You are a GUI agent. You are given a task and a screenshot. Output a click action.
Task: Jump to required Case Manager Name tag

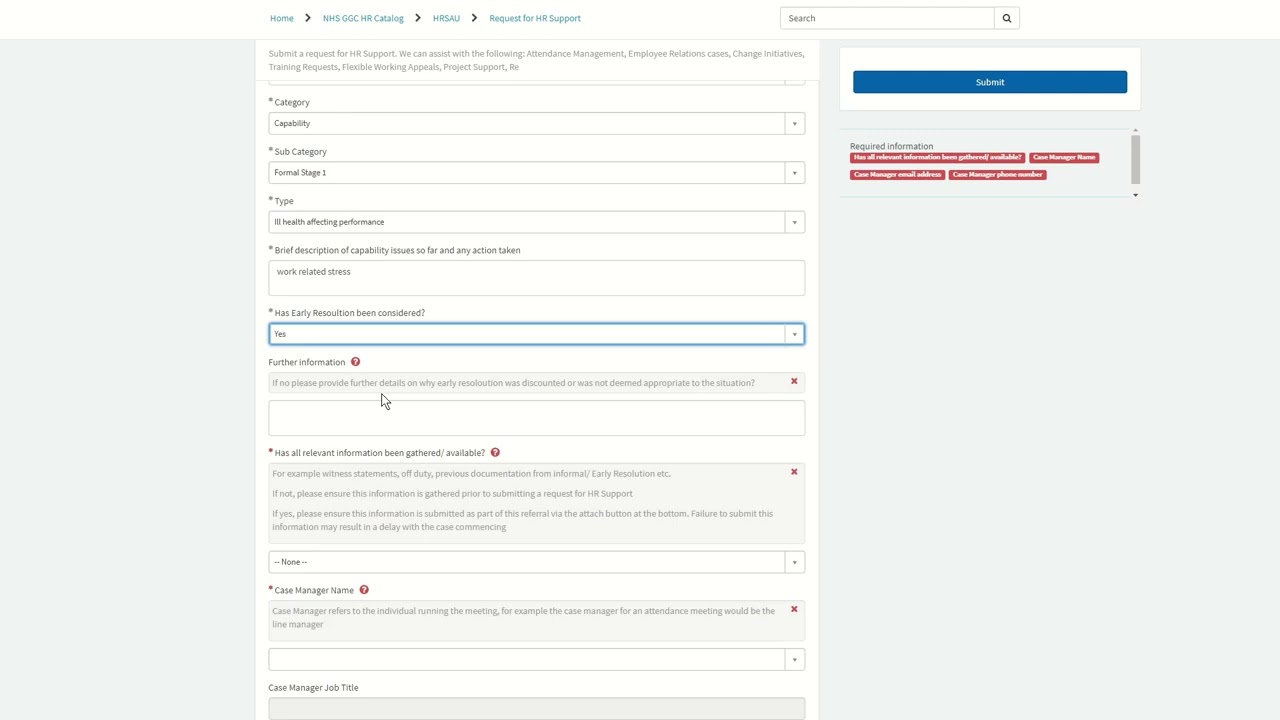click(x=1064, y=158)
